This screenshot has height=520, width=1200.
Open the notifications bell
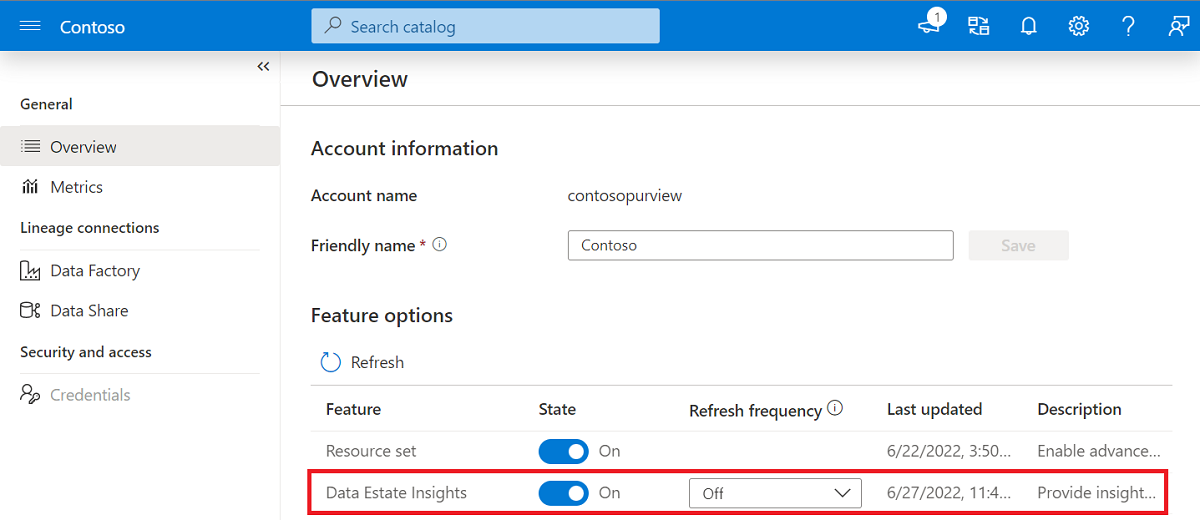[1028, 27]
